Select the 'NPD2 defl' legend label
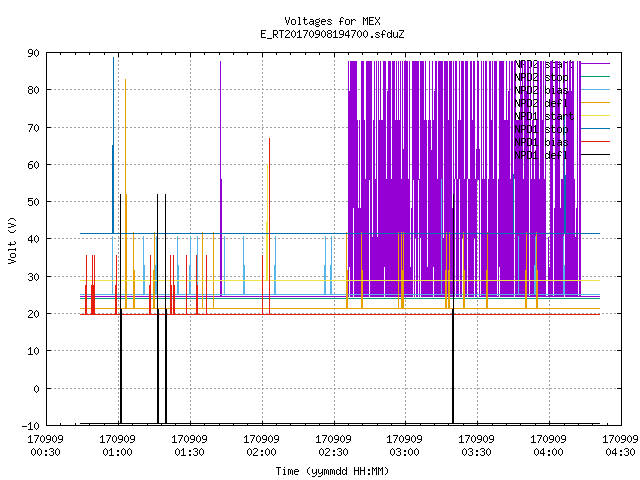The height and width of the screenshot is (480, 640). tap(541, 103)
